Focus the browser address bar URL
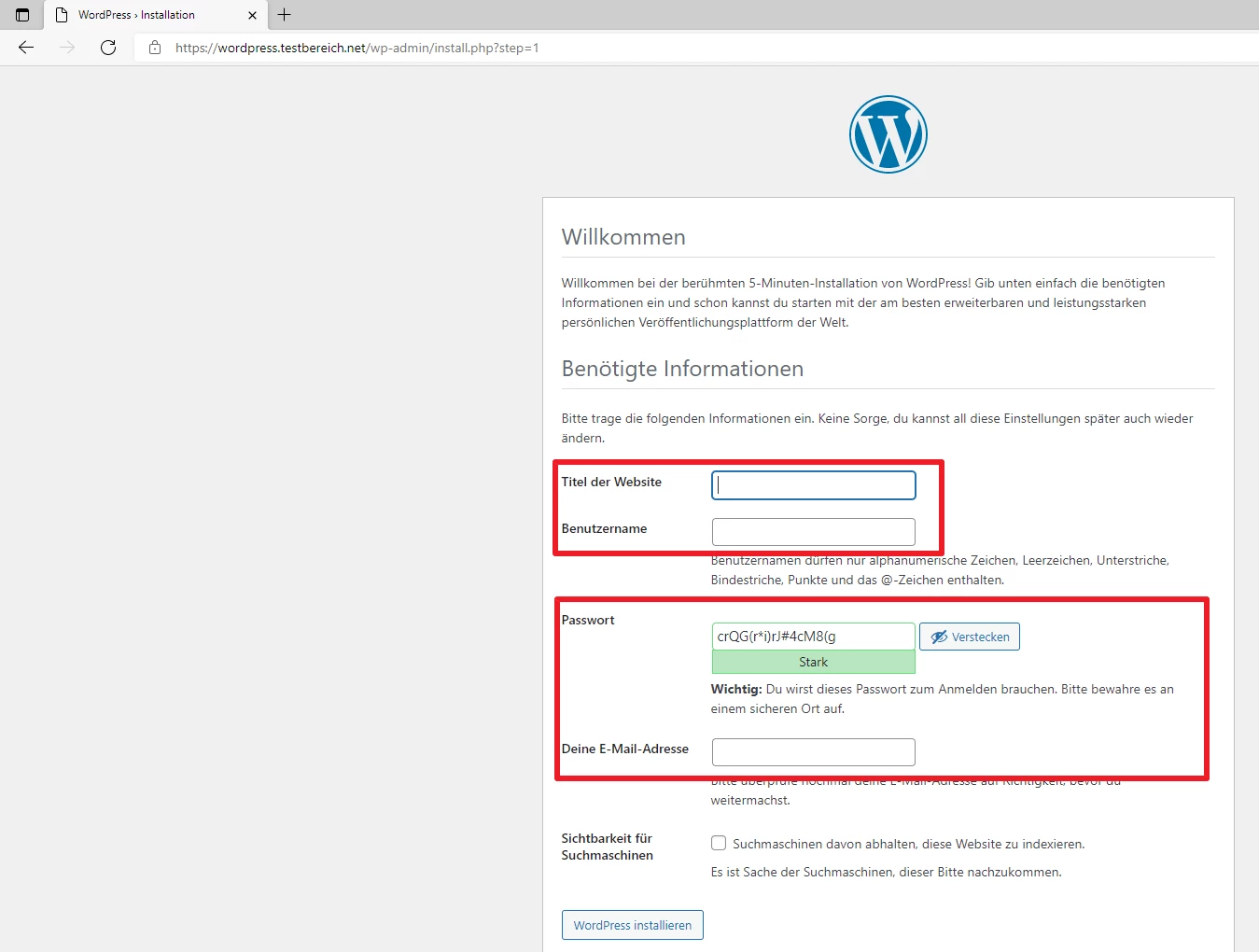Image resolution: width=1259 pixels, height=952 pixels. [x=357, y=48]
